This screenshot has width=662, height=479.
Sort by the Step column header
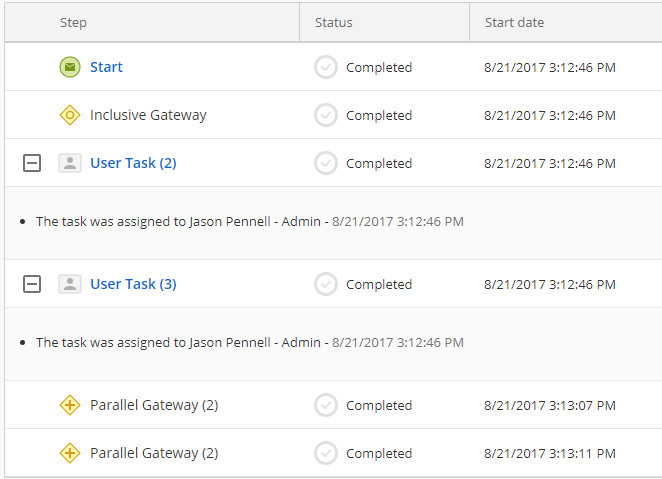pyautogui.click(x=73, y=22)
